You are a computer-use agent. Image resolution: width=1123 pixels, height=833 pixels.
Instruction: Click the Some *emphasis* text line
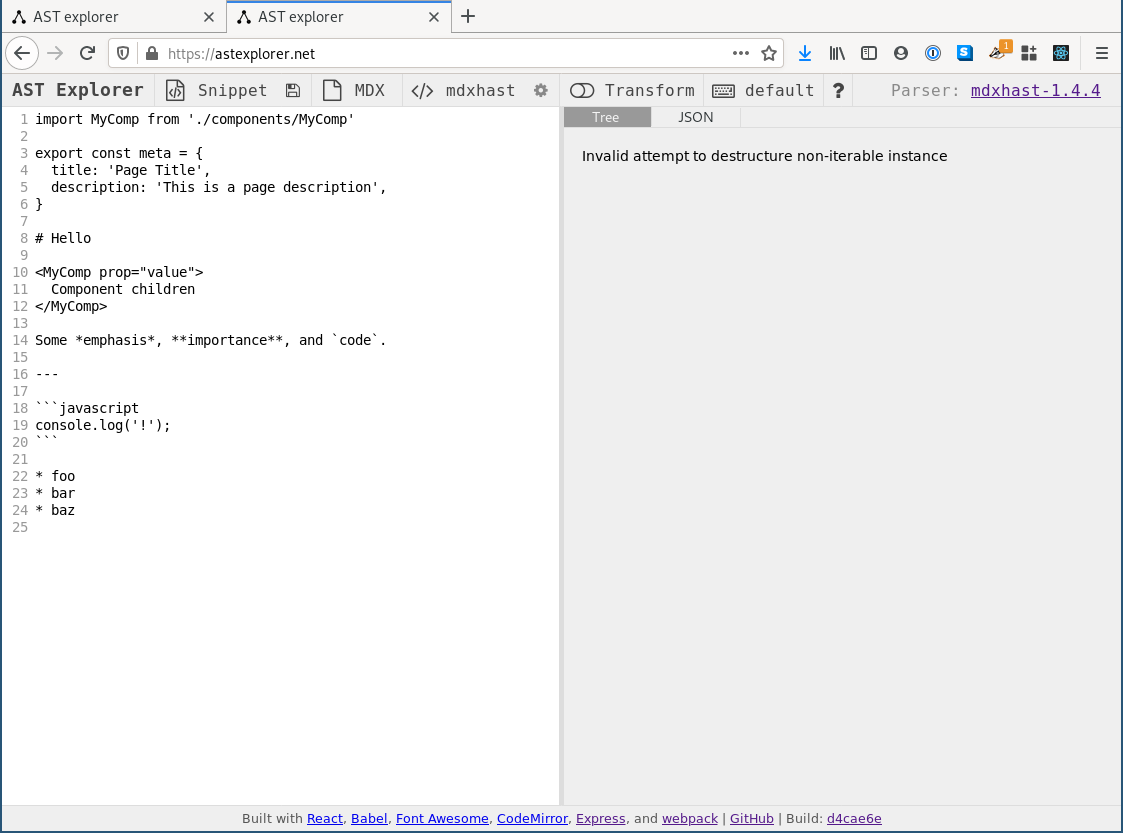point(211,340)
